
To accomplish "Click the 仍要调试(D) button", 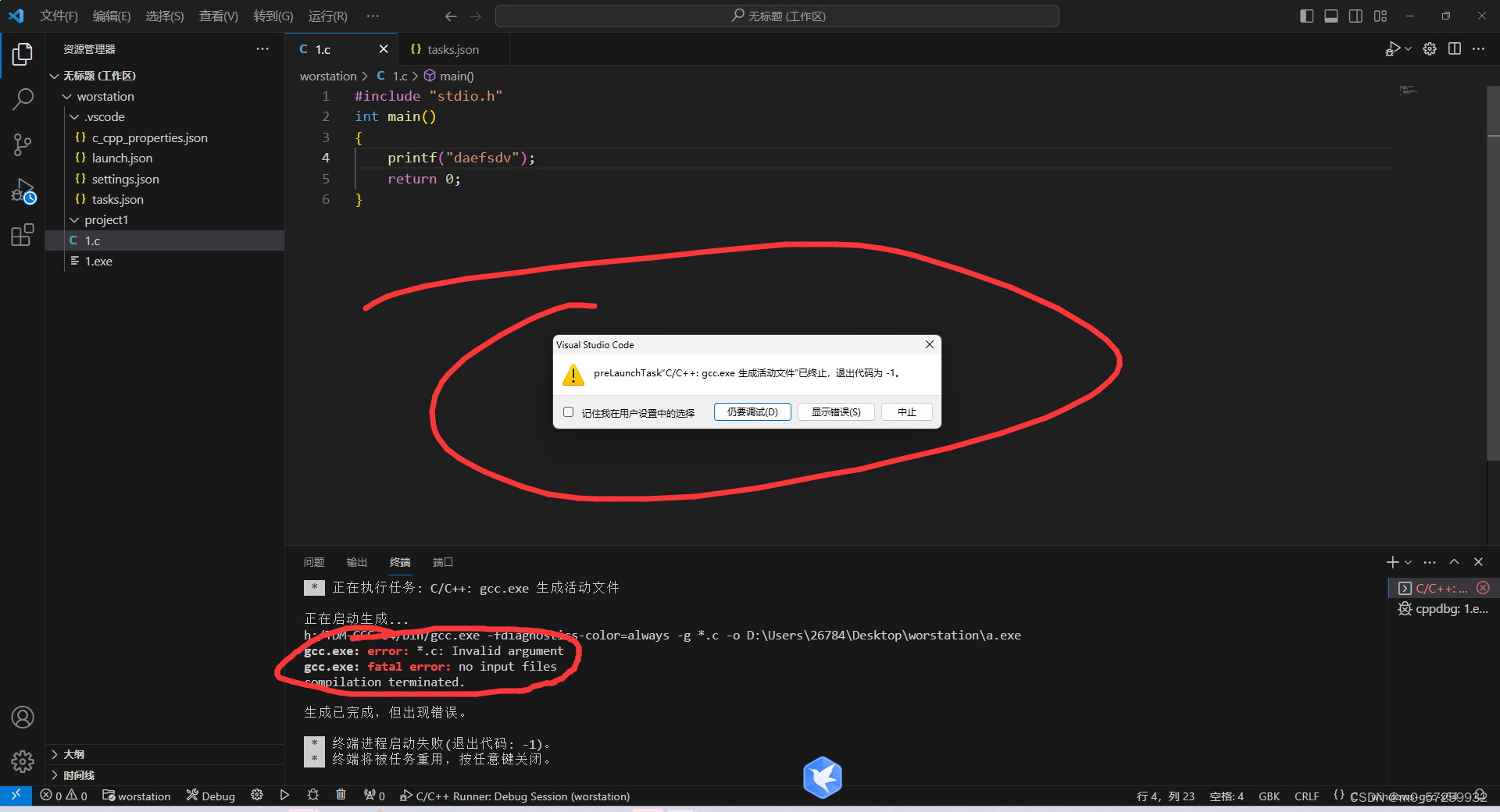I will [x=752, y=411].
